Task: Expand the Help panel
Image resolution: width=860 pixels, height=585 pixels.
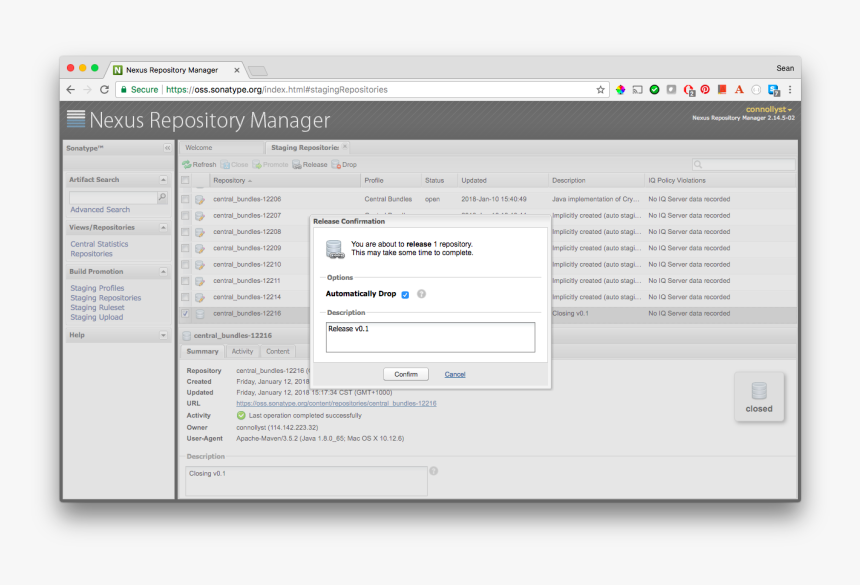Action: click(x=163, y=336)
